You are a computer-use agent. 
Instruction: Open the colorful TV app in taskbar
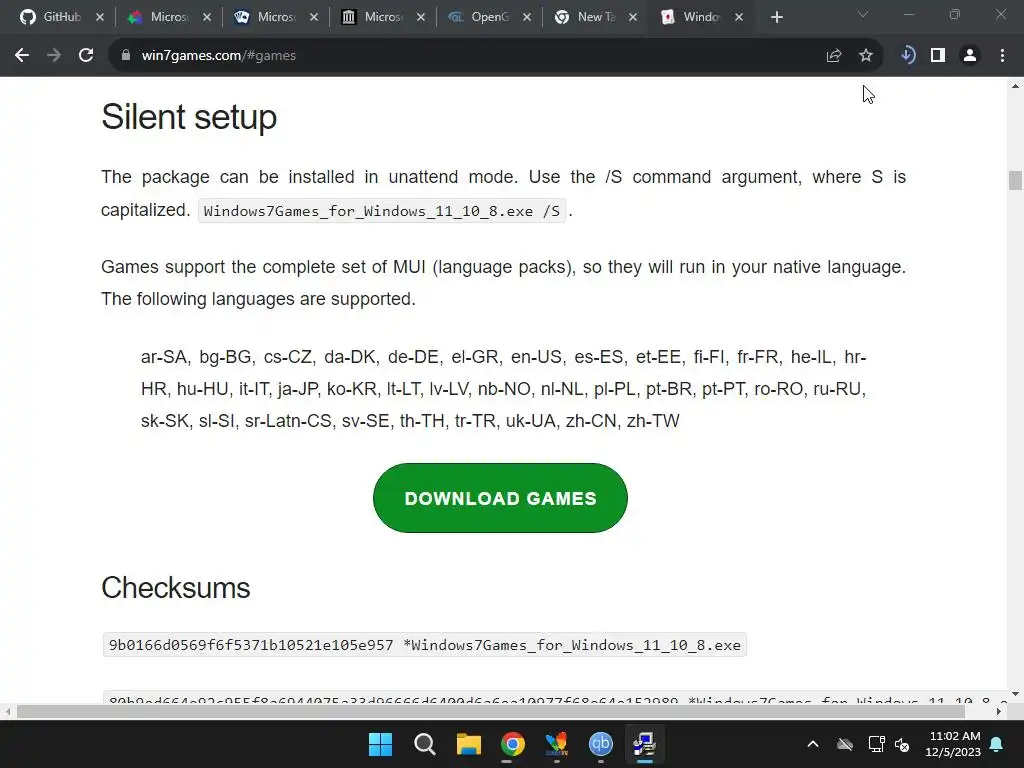556,744
